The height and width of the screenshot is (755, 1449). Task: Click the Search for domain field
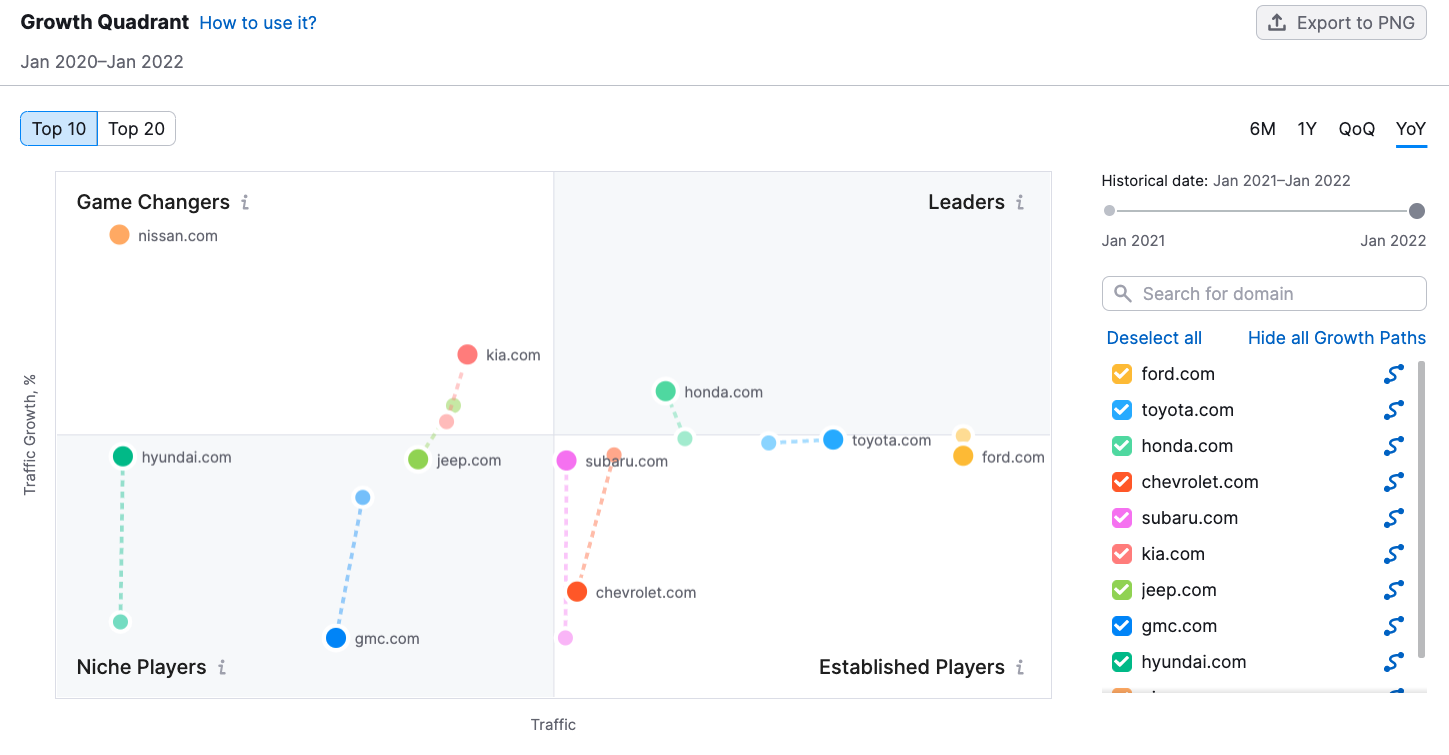1264,294
